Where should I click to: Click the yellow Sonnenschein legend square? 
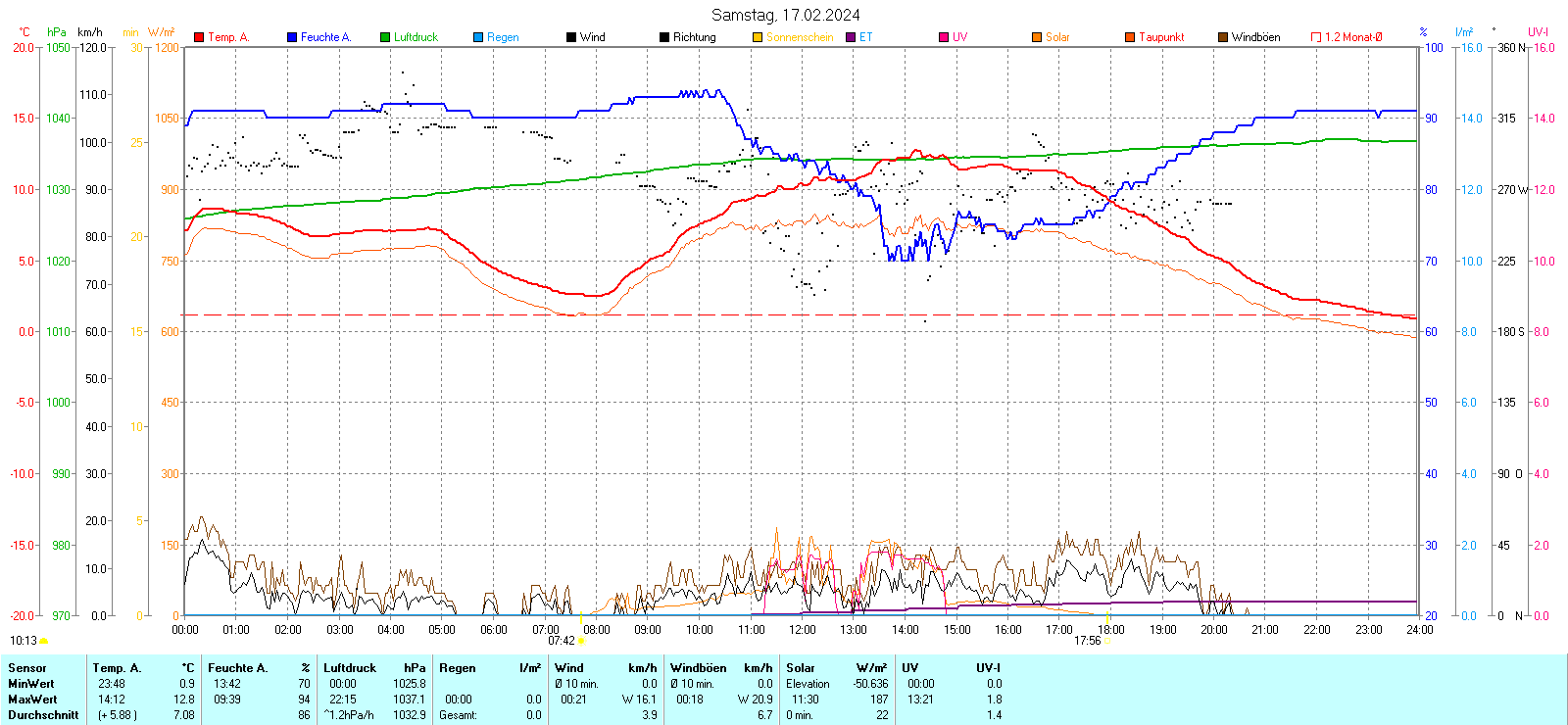pyautogui.click(x=758, y=37)
